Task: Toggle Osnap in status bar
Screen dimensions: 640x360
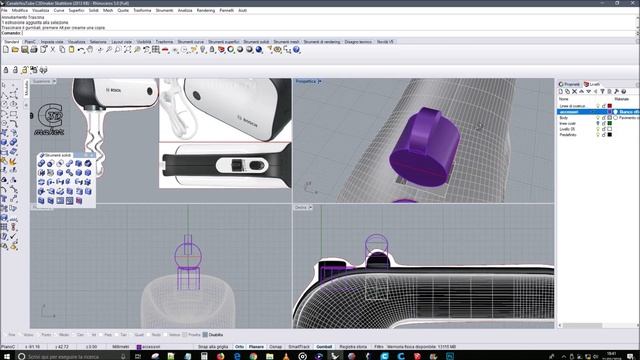Action: coord(276,347)
